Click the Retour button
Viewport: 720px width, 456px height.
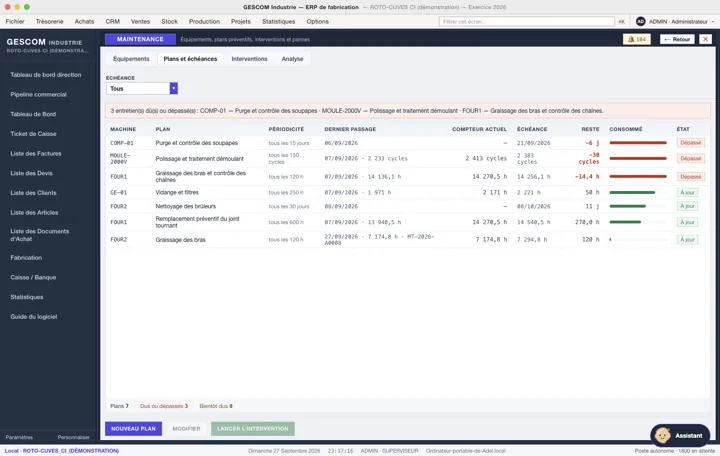pyautogui.click(x=677, y=39)
